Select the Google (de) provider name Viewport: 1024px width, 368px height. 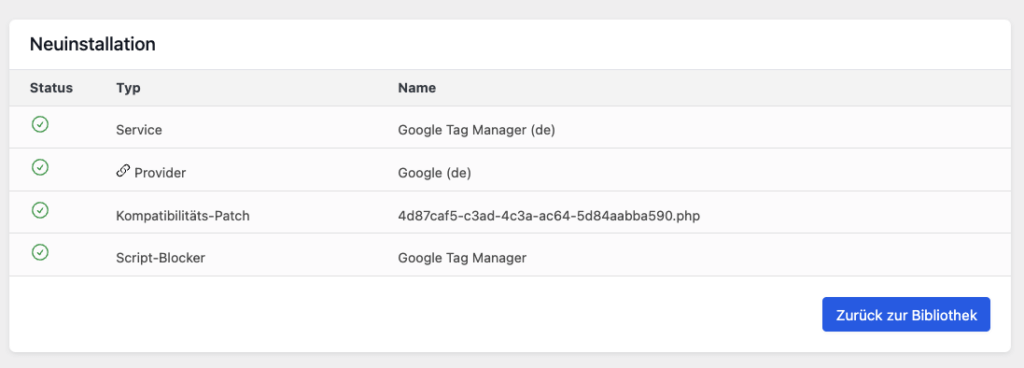click(x=434, y=173)
